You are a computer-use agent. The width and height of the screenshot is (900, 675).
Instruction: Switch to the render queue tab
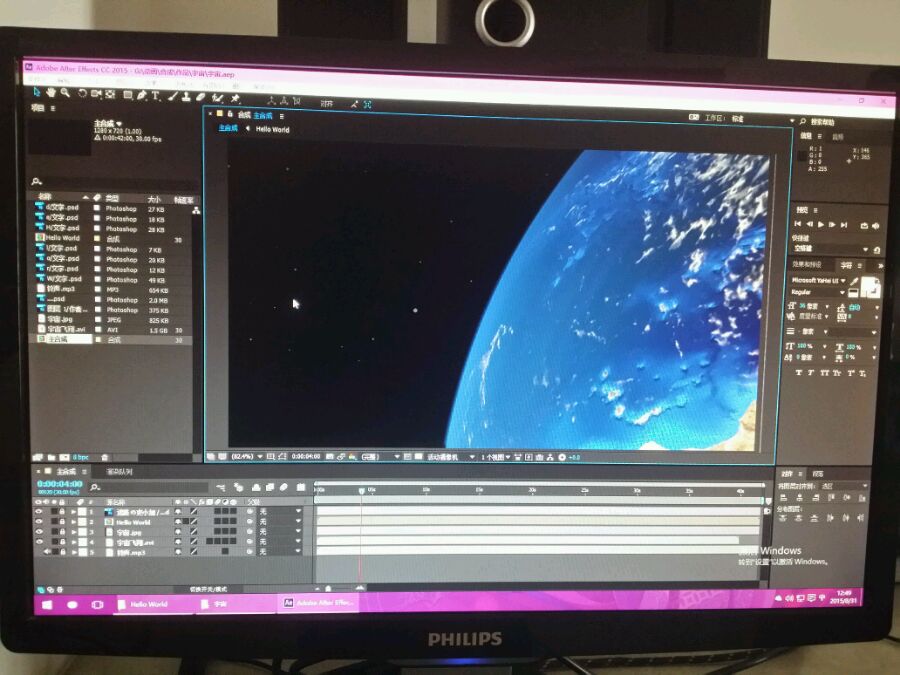119,472
